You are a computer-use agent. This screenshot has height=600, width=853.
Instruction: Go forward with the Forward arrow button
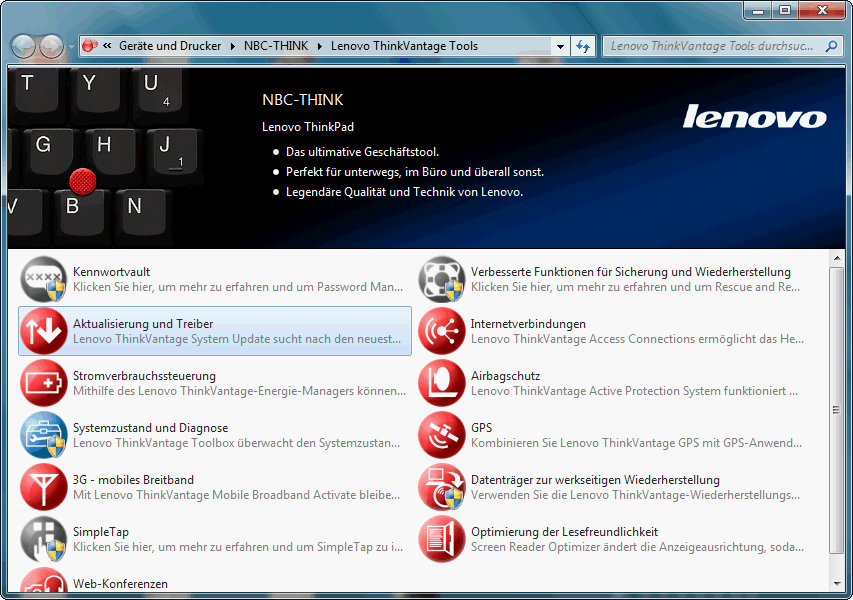tap(52, 47)
